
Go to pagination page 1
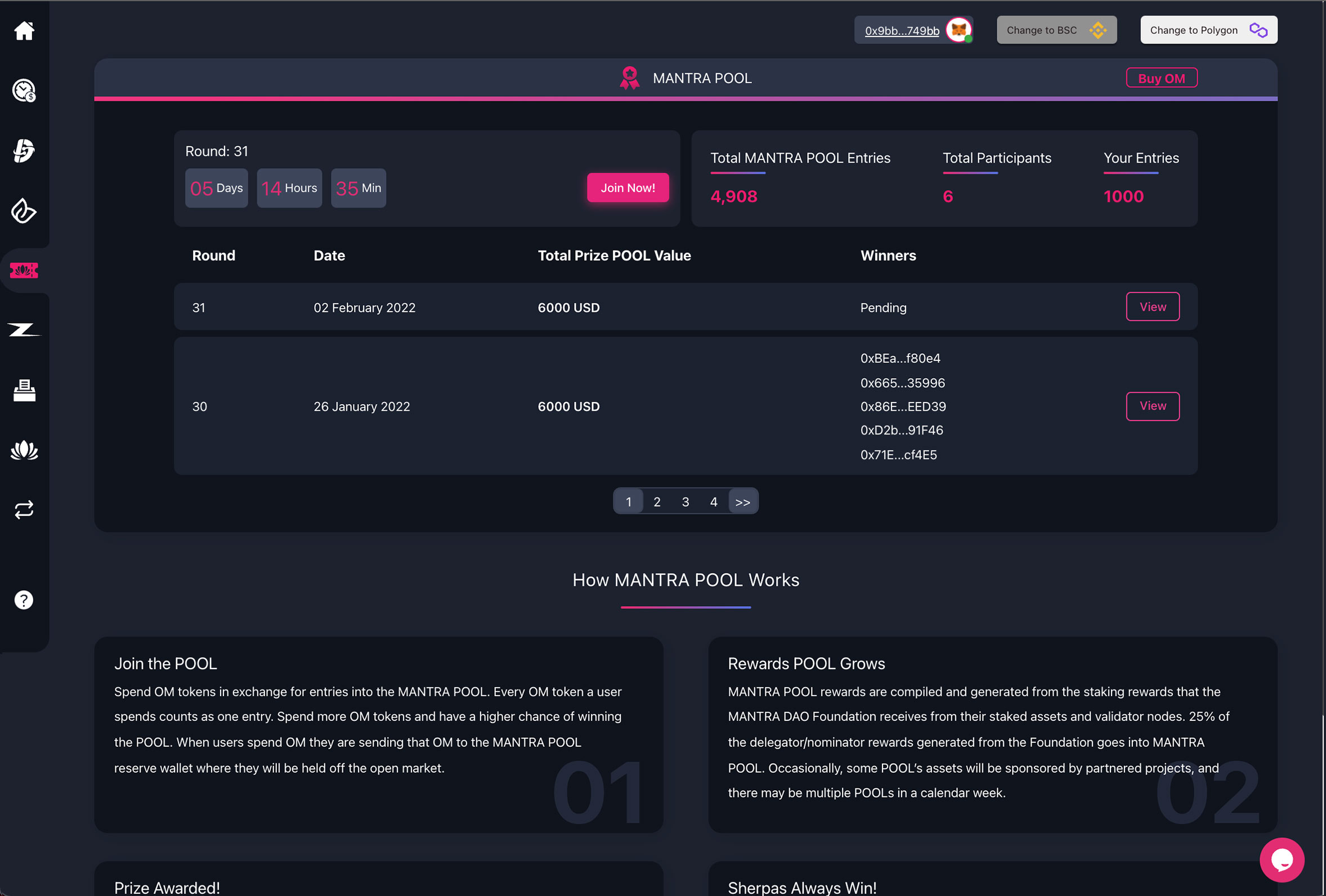point(628,501)
